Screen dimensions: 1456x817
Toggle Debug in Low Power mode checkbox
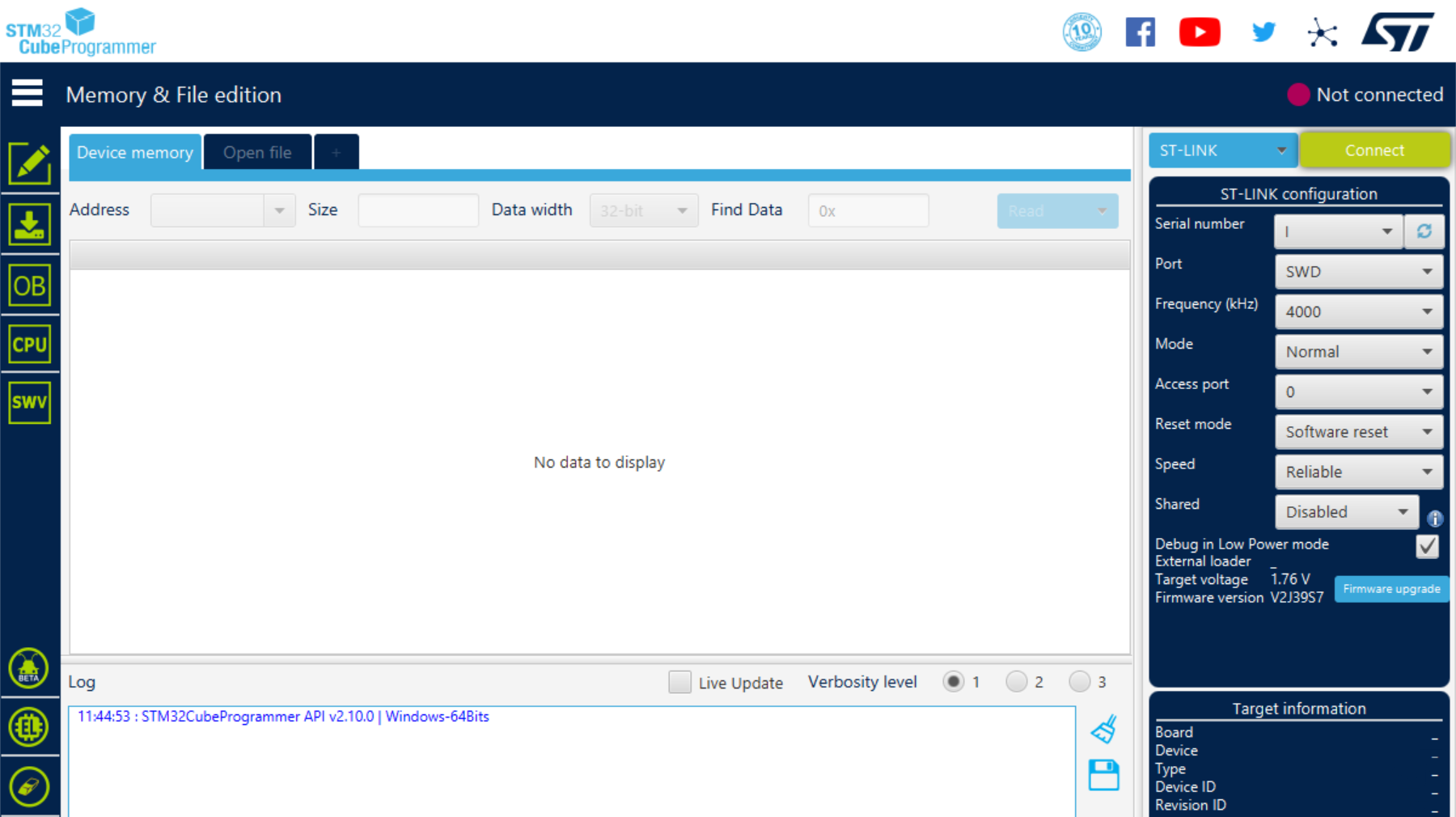(x=1428, y=546)
